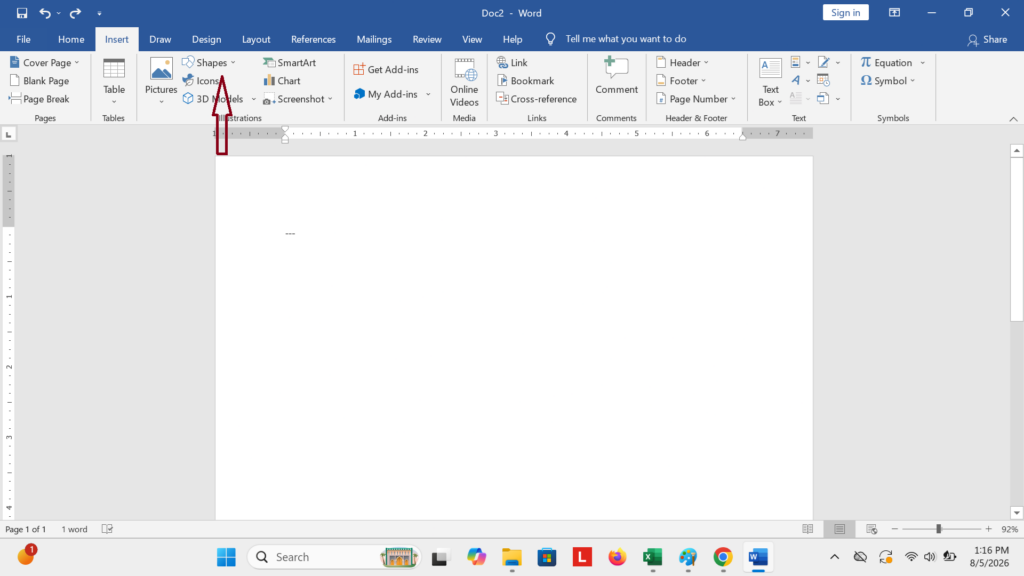Switch to the Mailings tab

pos(374,39)
